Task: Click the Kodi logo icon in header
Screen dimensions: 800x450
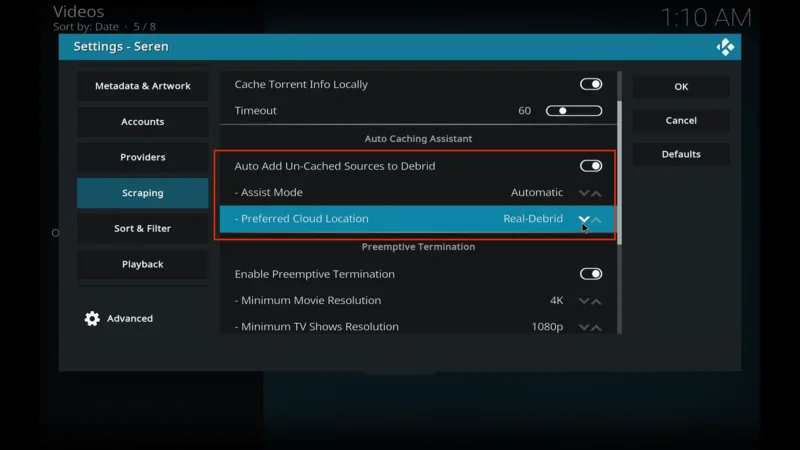Action: [725, 47]
